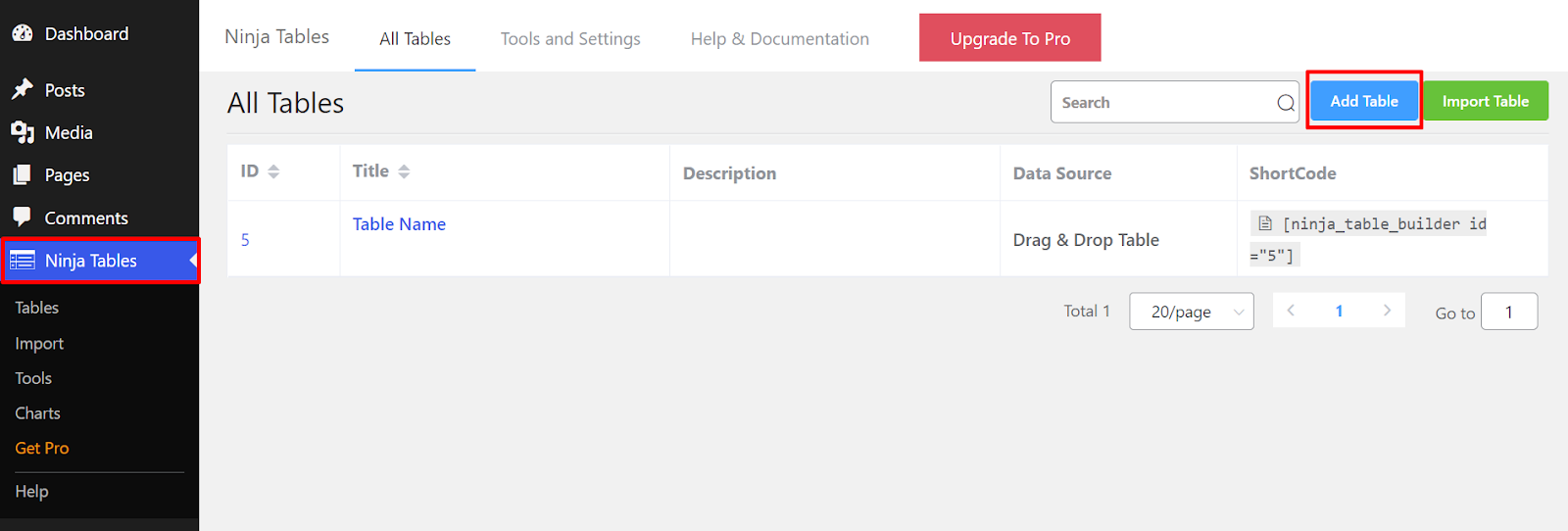This screenshot has height=531, width=1568.
Task: Open Tools and Settings tab
Action: click(x=570, y=39)
